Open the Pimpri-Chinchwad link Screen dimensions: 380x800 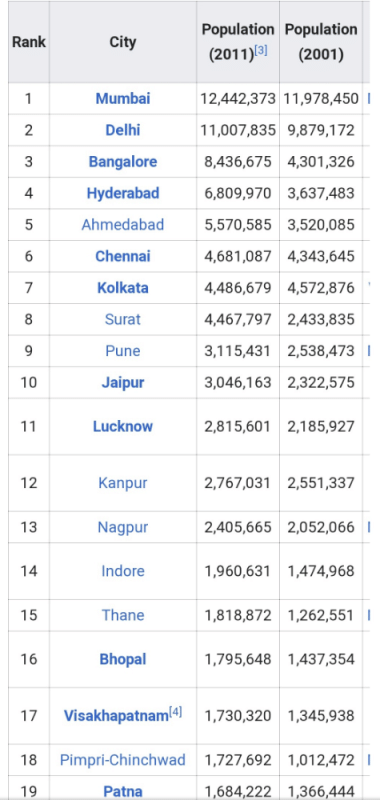123,760
